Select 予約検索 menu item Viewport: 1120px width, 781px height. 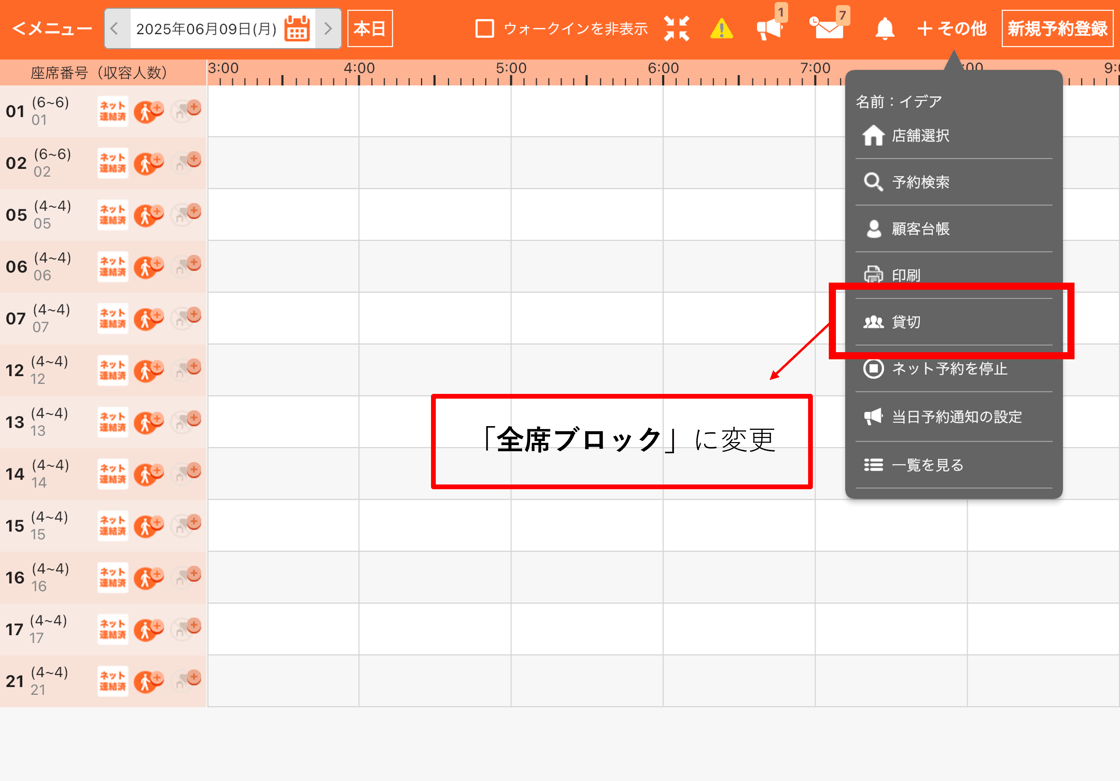[954, 182]
